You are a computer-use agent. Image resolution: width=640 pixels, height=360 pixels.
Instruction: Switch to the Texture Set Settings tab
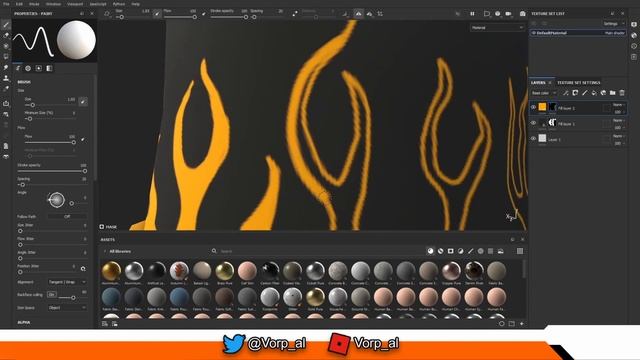pyautogui.click(x=578, y=82)
